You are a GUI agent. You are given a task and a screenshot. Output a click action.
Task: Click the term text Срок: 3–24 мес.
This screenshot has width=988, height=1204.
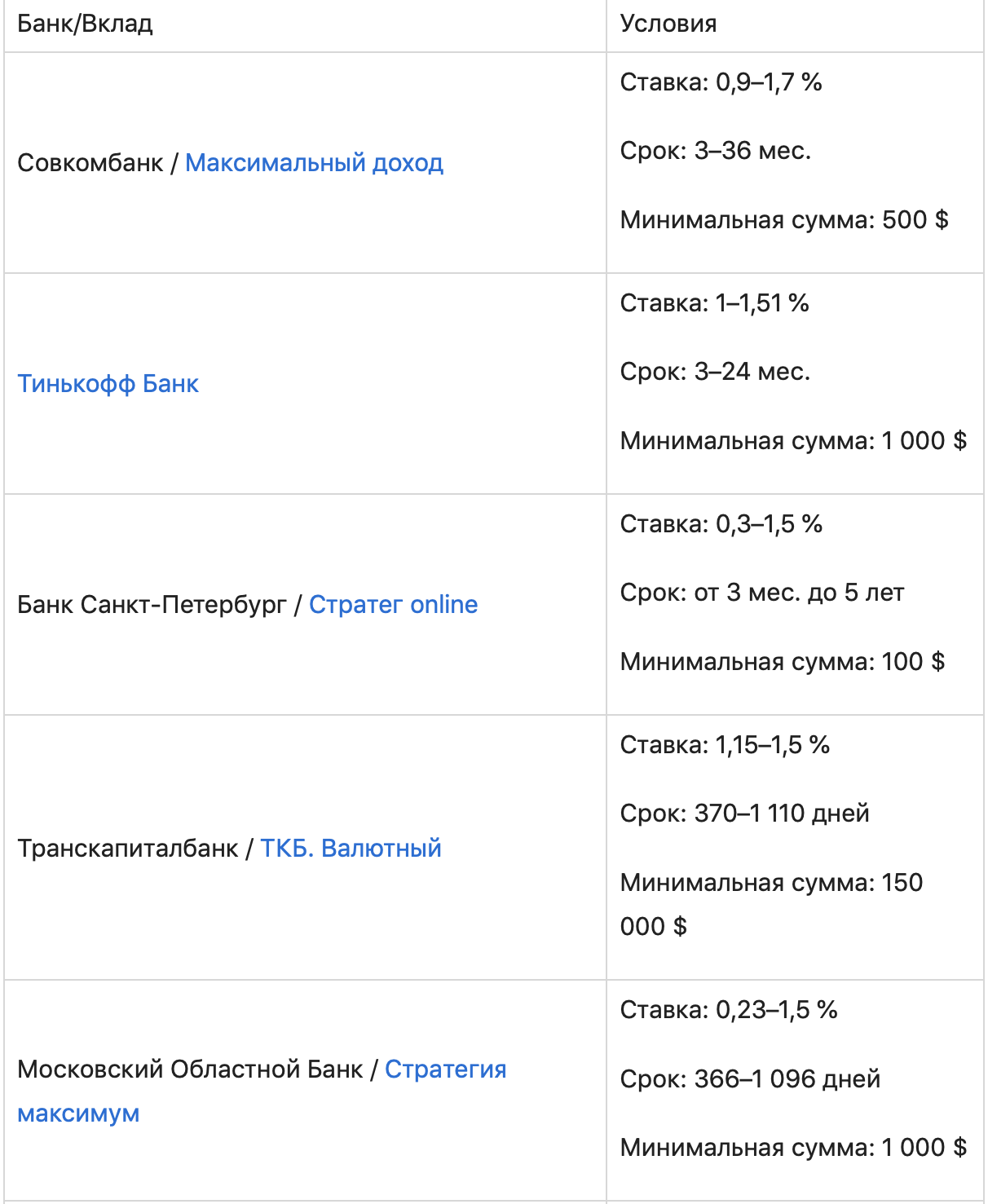[715, 372]
